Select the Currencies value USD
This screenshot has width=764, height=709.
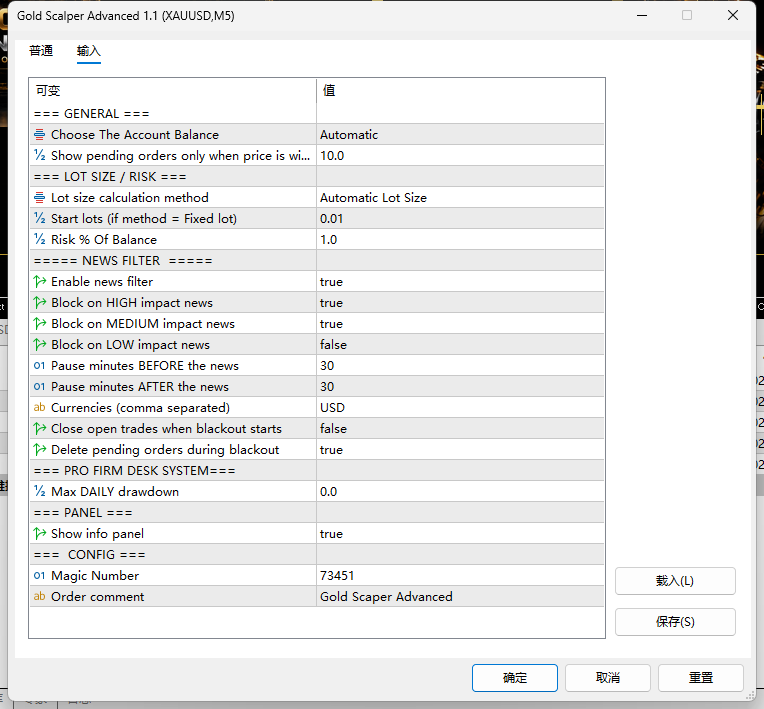pos(460,407)
